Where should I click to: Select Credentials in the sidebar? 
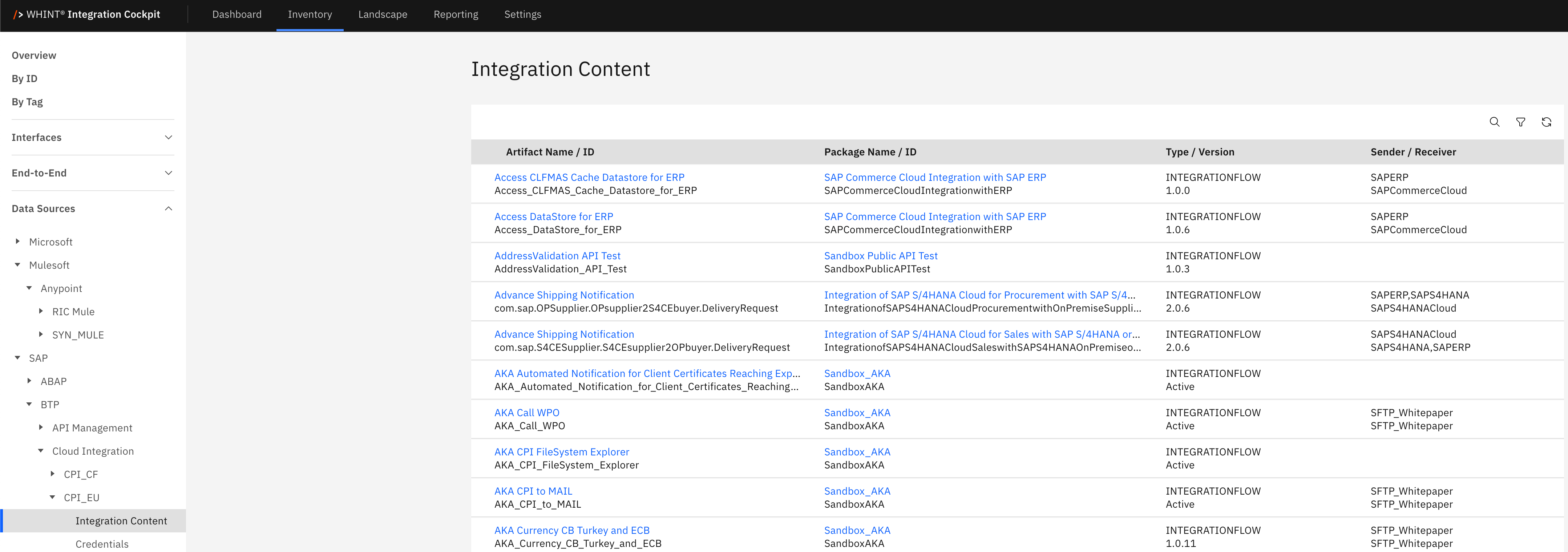102,544
